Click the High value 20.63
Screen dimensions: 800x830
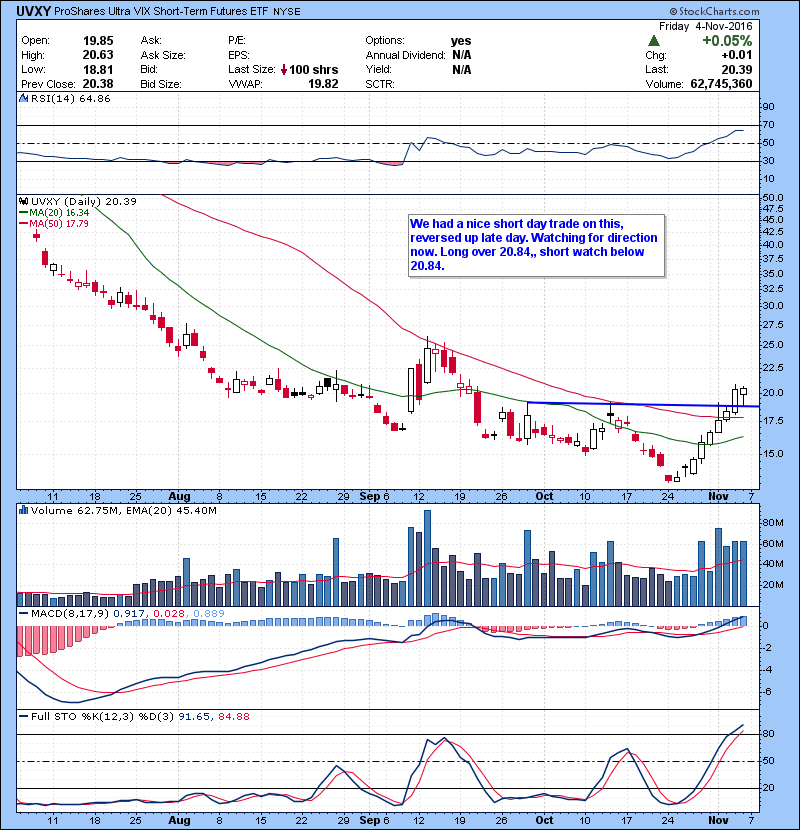(x=98, y=55)
